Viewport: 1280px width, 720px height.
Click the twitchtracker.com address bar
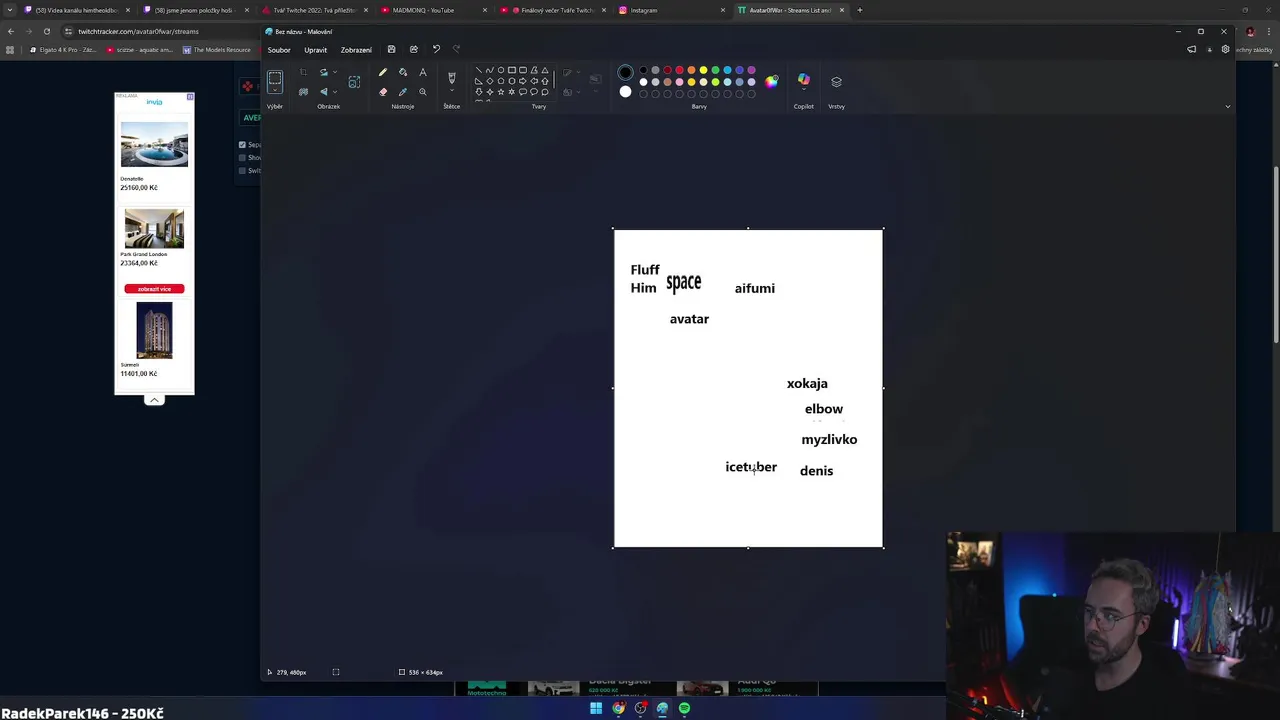(x=160, y=31)
